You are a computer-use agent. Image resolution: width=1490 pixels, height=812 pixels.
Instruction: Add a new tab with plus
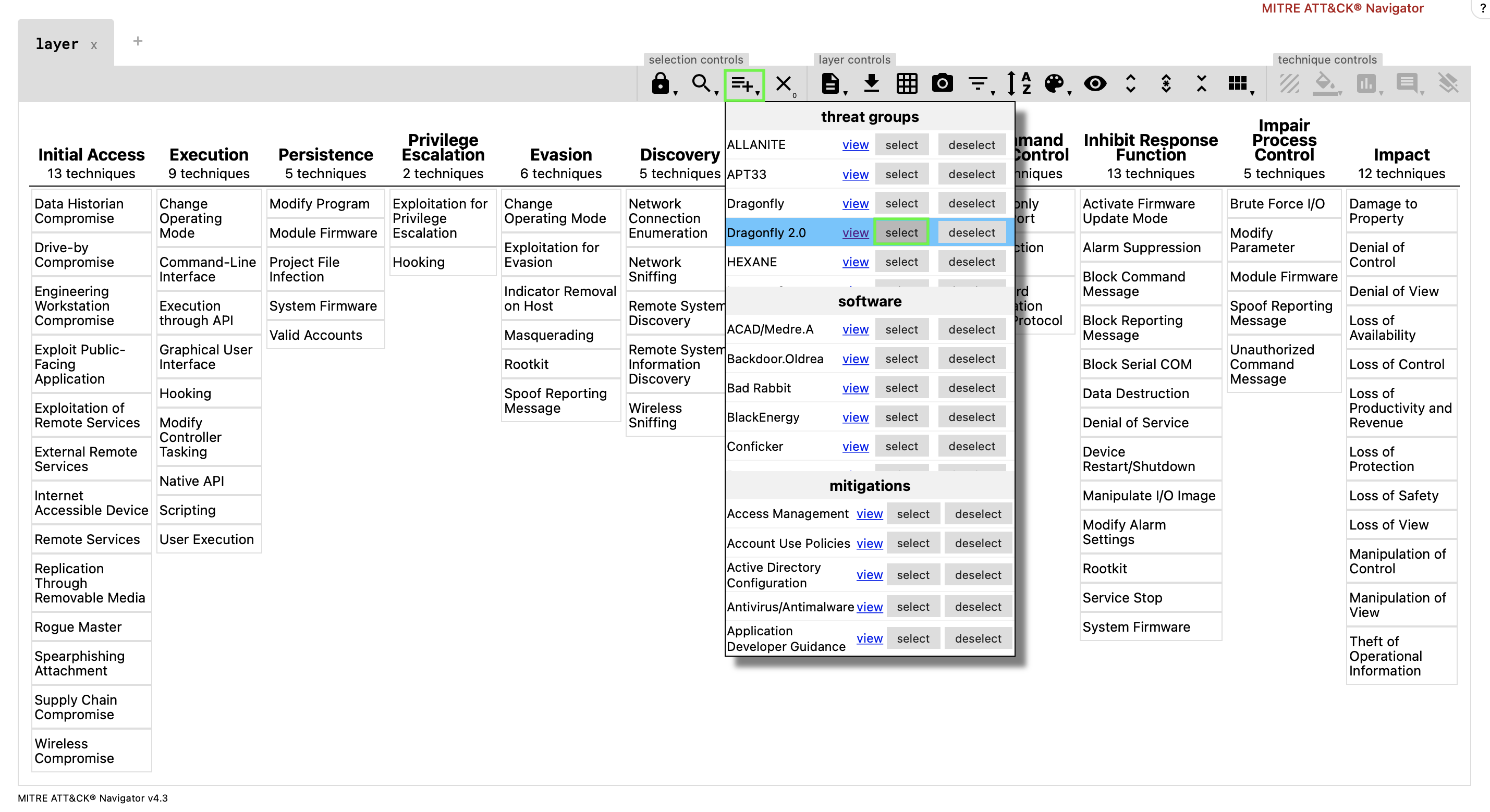pyautogui.click(x=138, y=41)
